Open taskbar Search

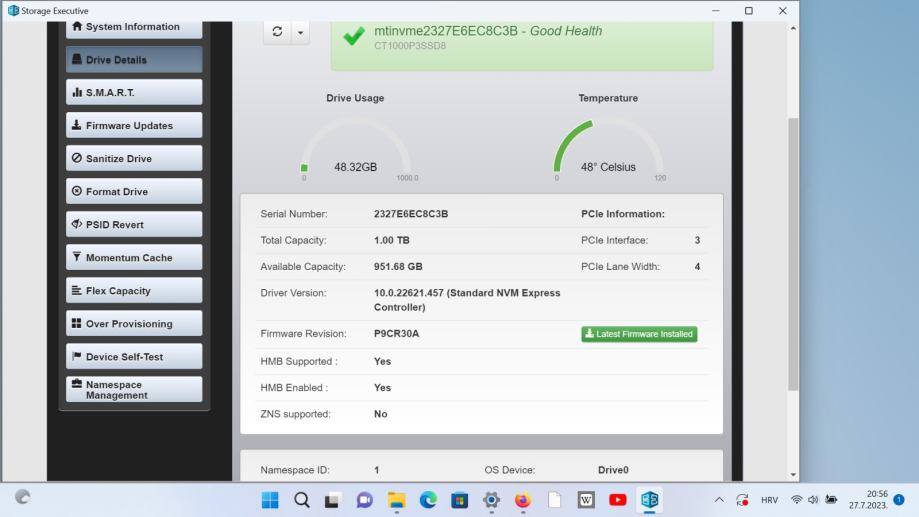point(302,500)
